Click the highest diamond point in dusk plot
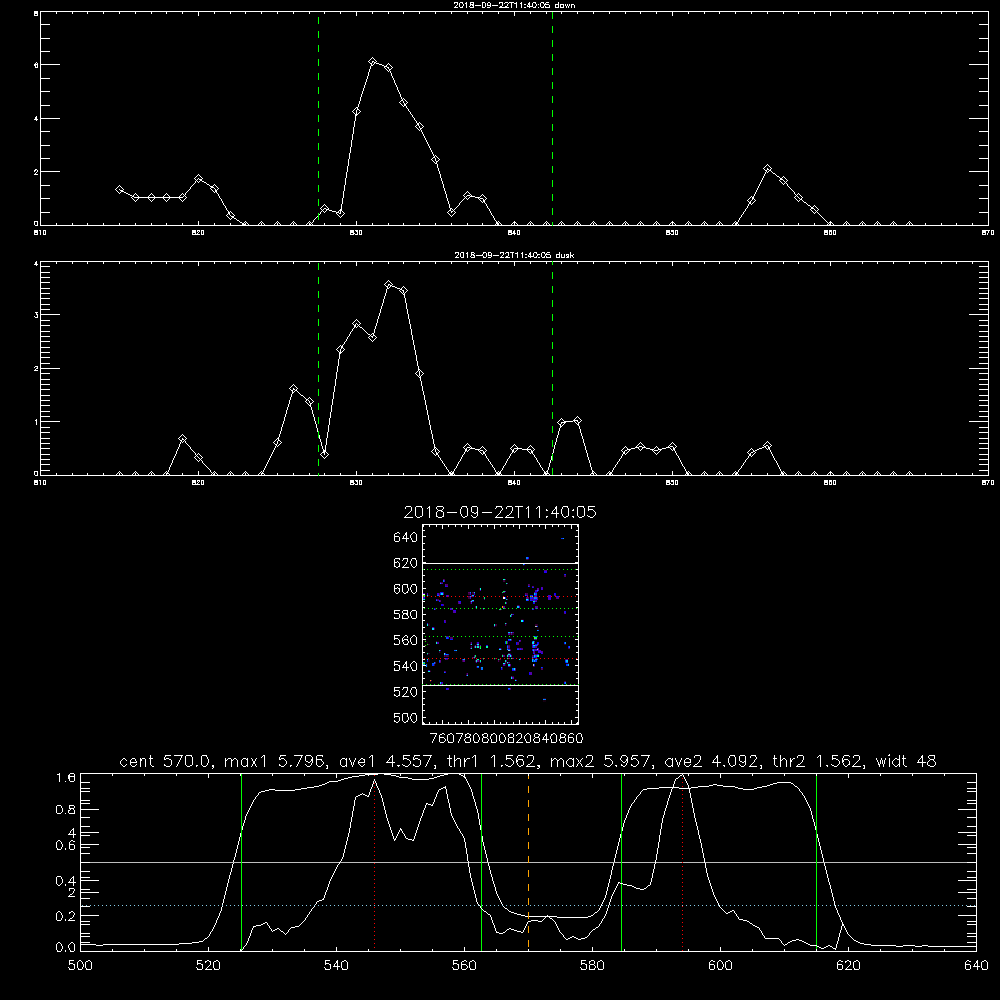 pyautogui.click(x=388, y=284)
